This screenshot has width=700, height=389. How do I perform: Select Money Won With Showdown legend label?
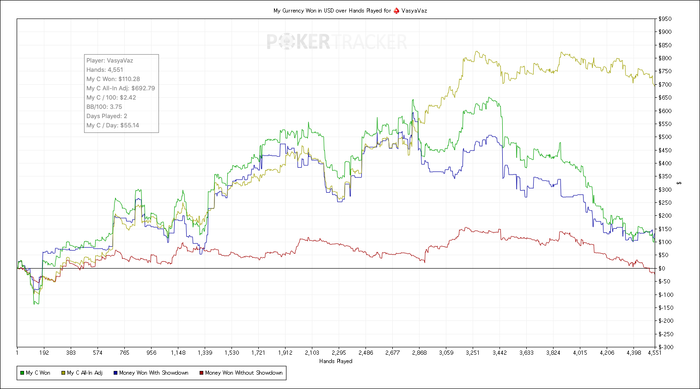(154, 373)
